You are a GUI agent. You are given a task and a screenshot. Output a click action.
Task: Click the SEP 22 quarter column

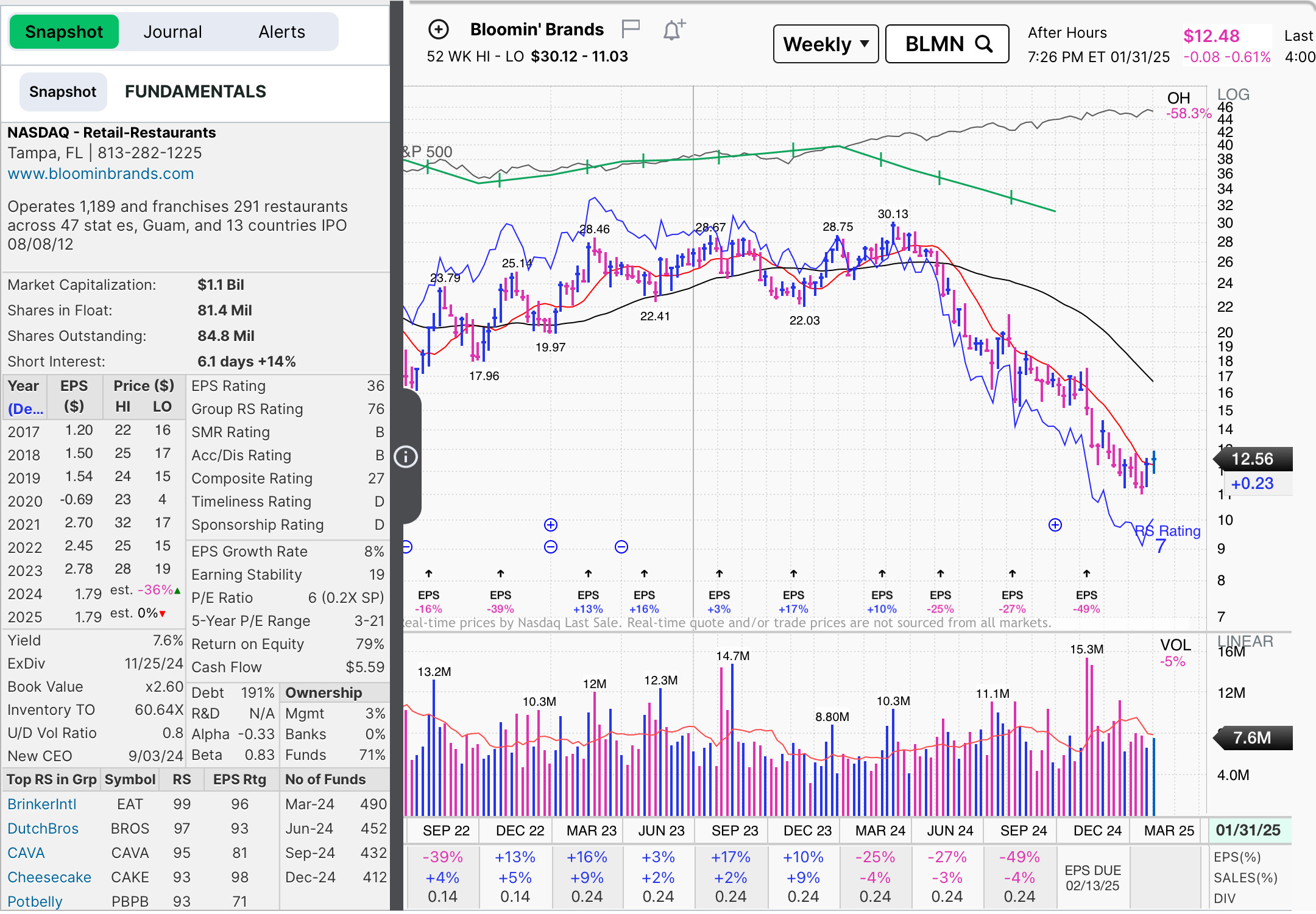(x=447, y=831)
